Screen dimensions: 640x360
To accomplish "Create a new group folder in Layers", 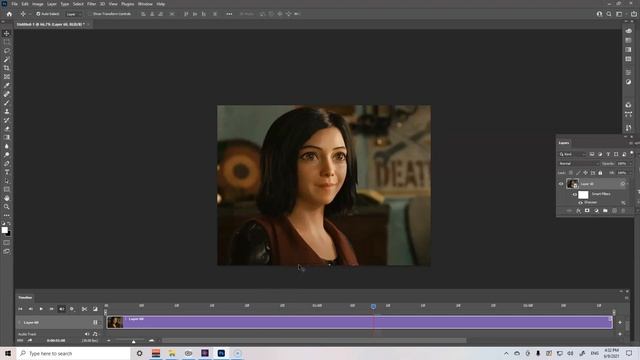I will pos(605,211).
